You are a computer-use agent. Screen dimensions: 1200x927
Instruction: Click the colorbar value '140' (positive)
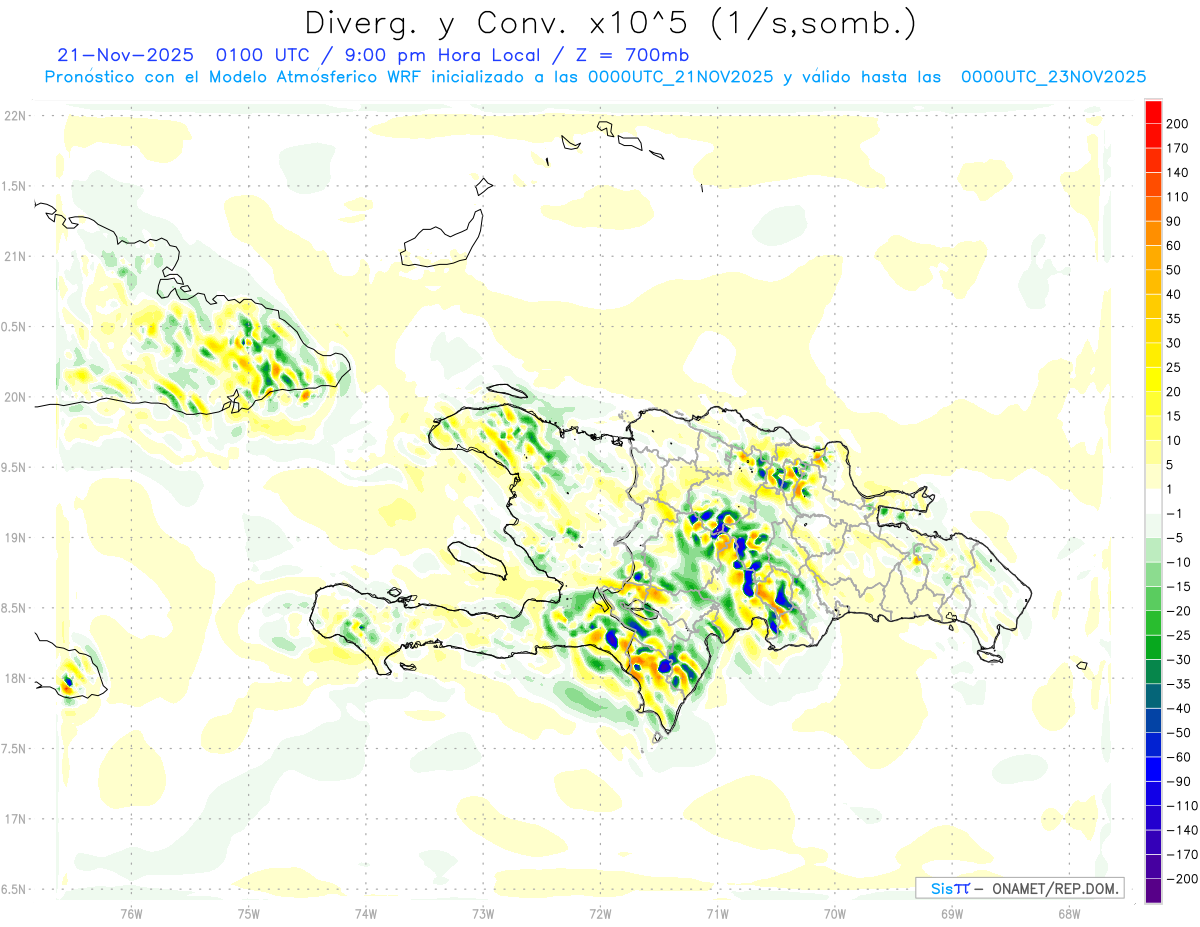pyautogui.click(x=1178, y=172)
